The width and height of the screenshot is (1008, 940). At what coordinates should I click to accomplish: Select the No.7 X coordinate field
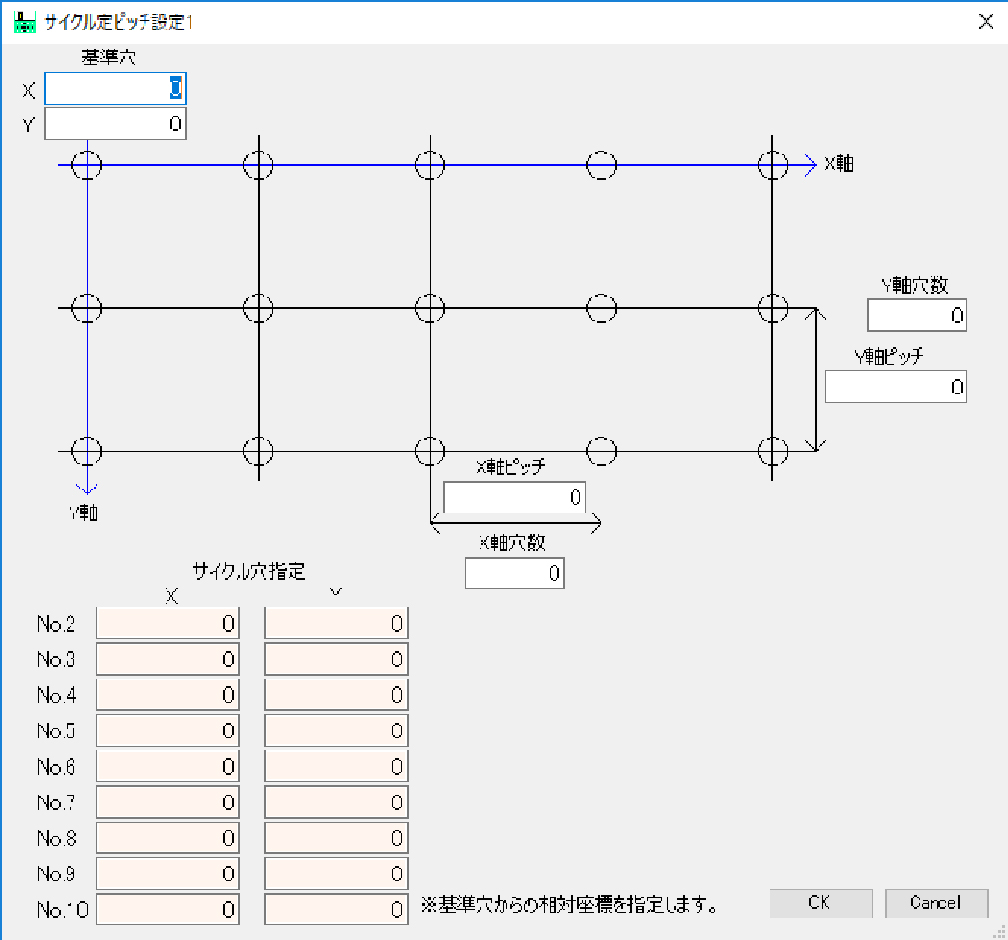click(166, 802)
